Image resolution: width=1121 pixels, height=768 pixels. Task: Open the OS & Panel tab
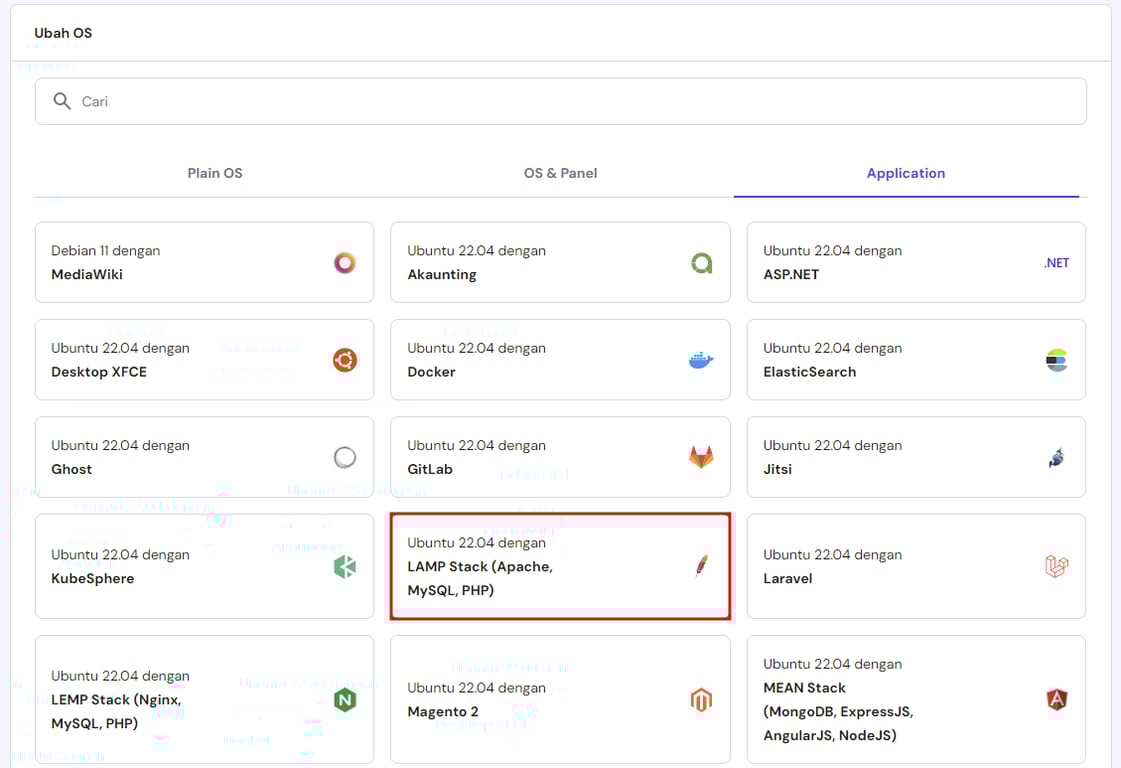tap(560, 173)
